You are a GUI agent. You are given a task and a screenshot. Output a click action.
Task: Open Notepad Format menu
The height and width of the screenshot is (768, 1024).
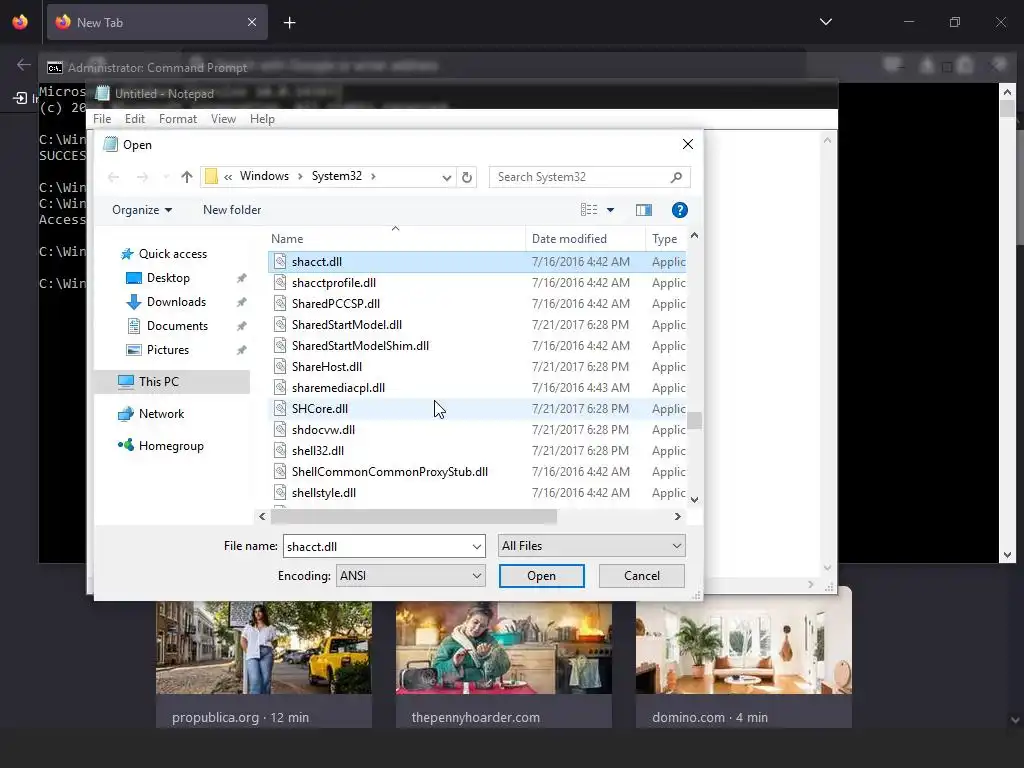coord(178,119)
